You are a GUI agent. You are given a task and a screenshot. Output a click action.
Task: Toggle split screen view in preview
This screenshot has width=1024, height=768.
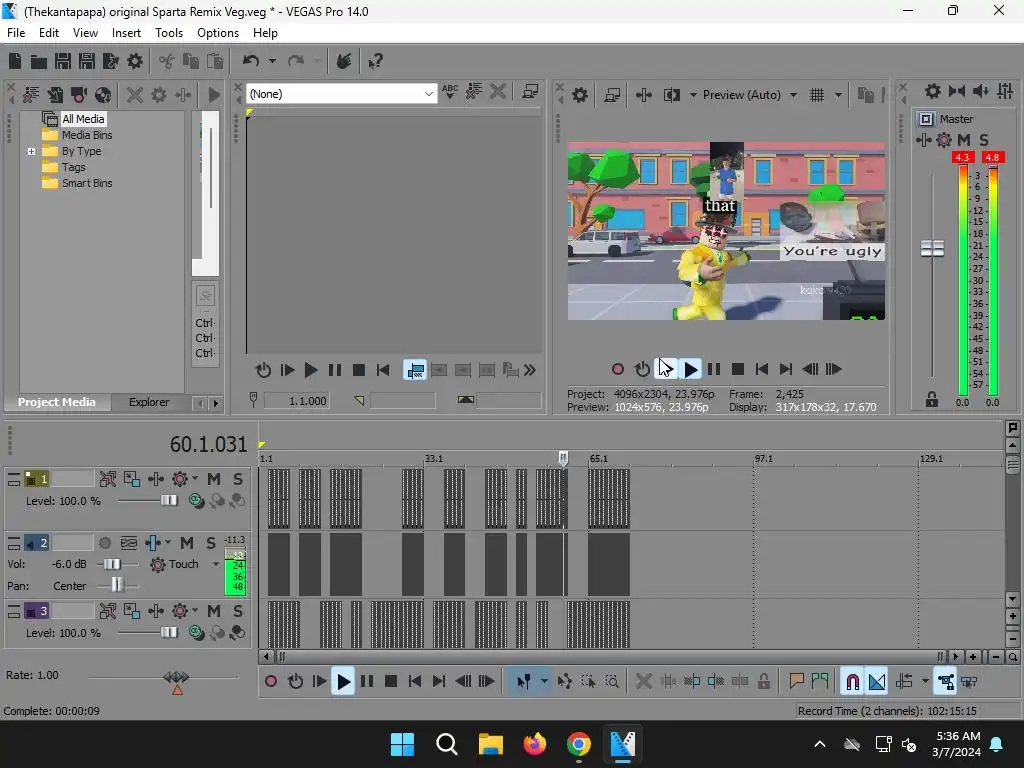point(671,95)
